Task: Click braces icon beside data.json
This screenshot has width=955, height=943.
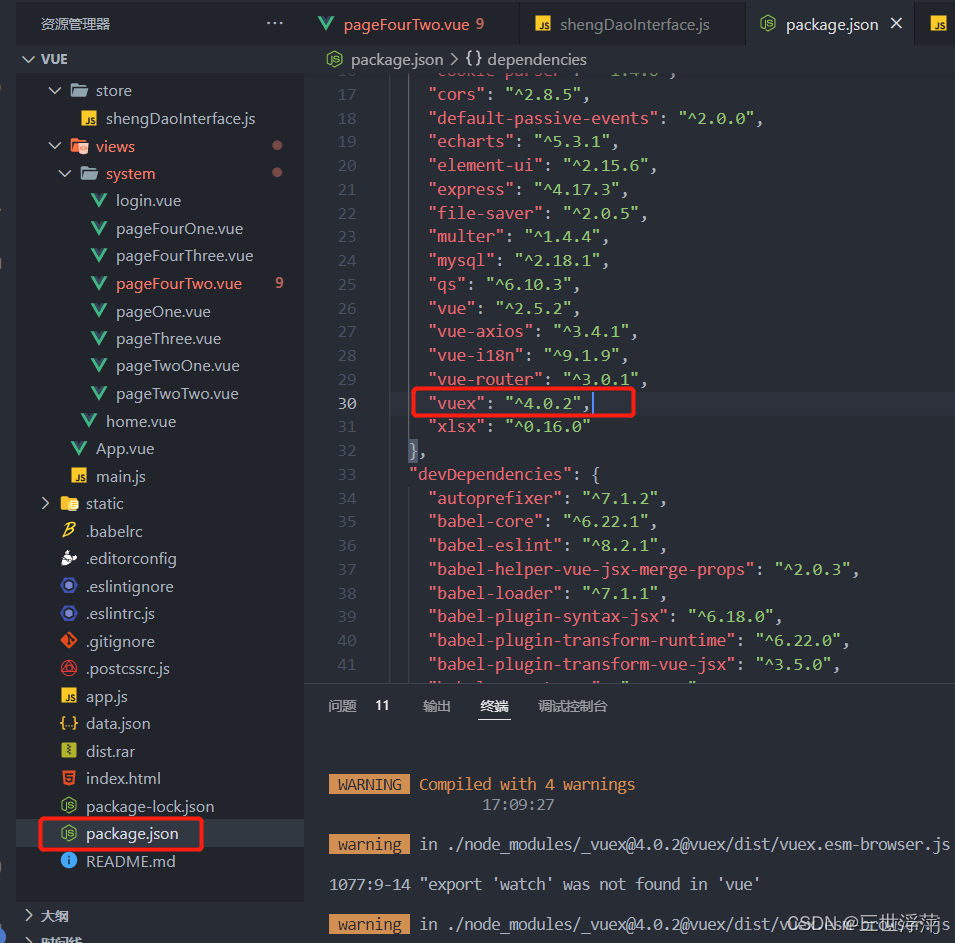Action: click(x=69, y=723)
